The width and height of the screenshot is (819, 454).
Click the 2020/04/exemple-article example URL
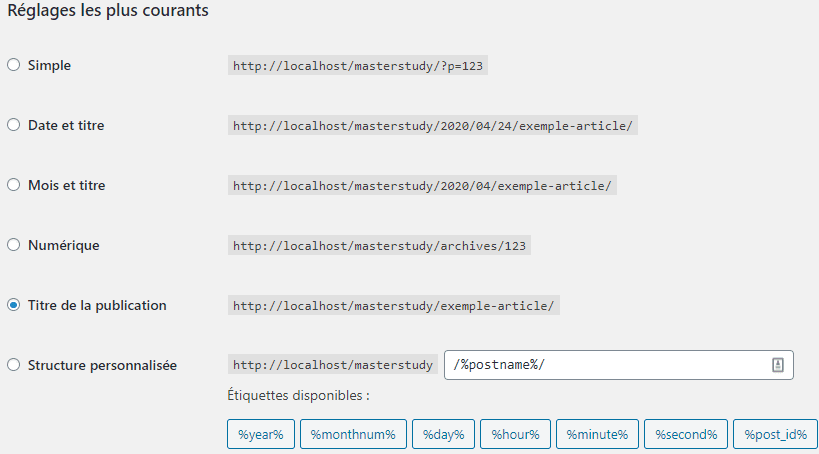(x=422, y=186)
